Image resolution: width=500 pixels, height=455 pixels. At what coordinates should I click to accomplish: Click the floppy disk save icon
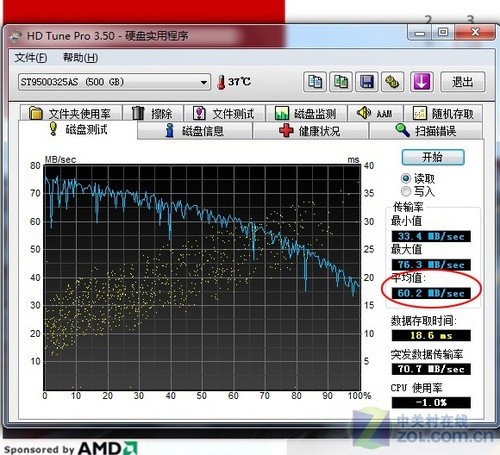[367, 82]
